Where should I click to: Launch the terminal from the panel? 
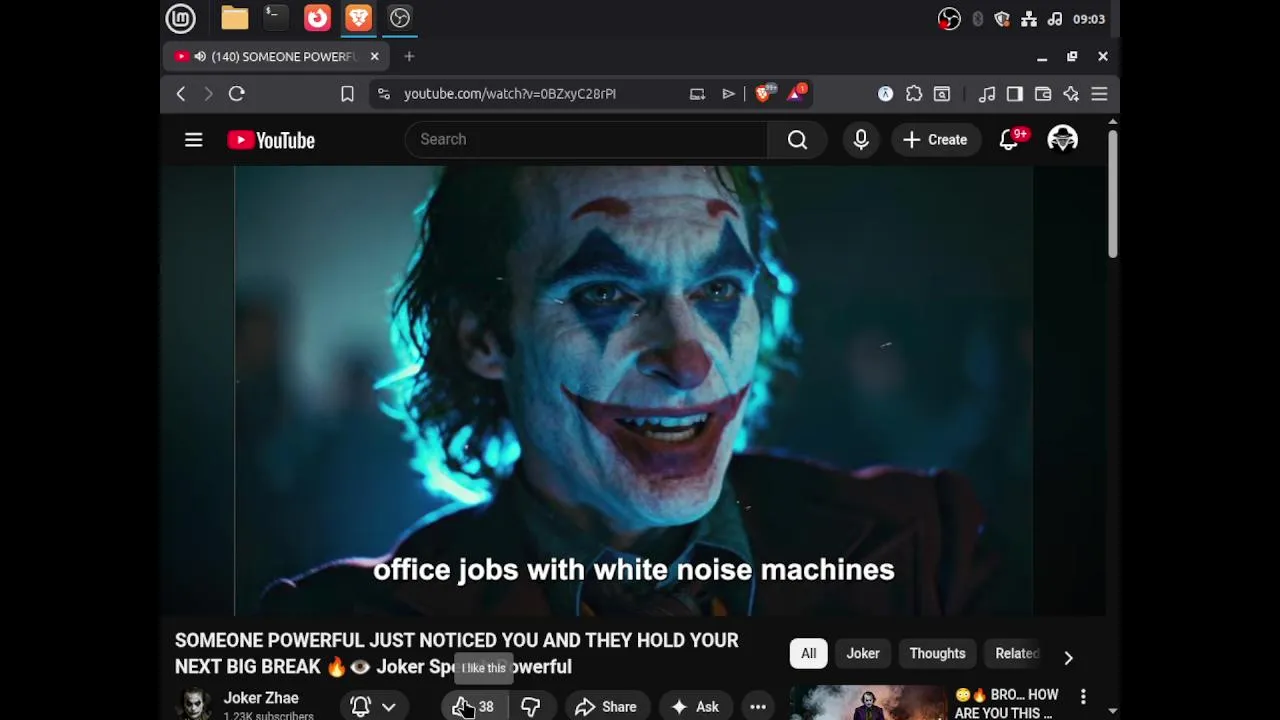pos(275,18)
